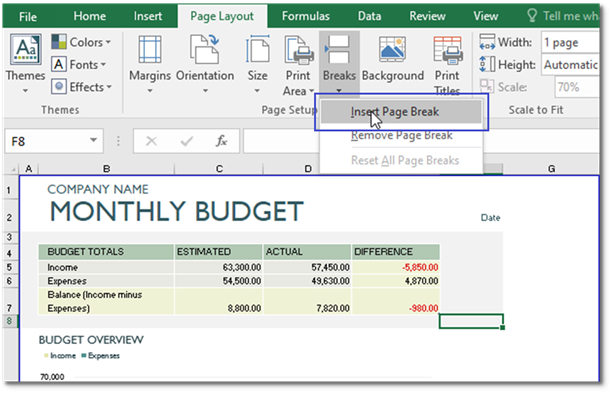Click the Expenses actual value 49,630.00
Viewport: 612px width, 393px height.
click(330, 281)
